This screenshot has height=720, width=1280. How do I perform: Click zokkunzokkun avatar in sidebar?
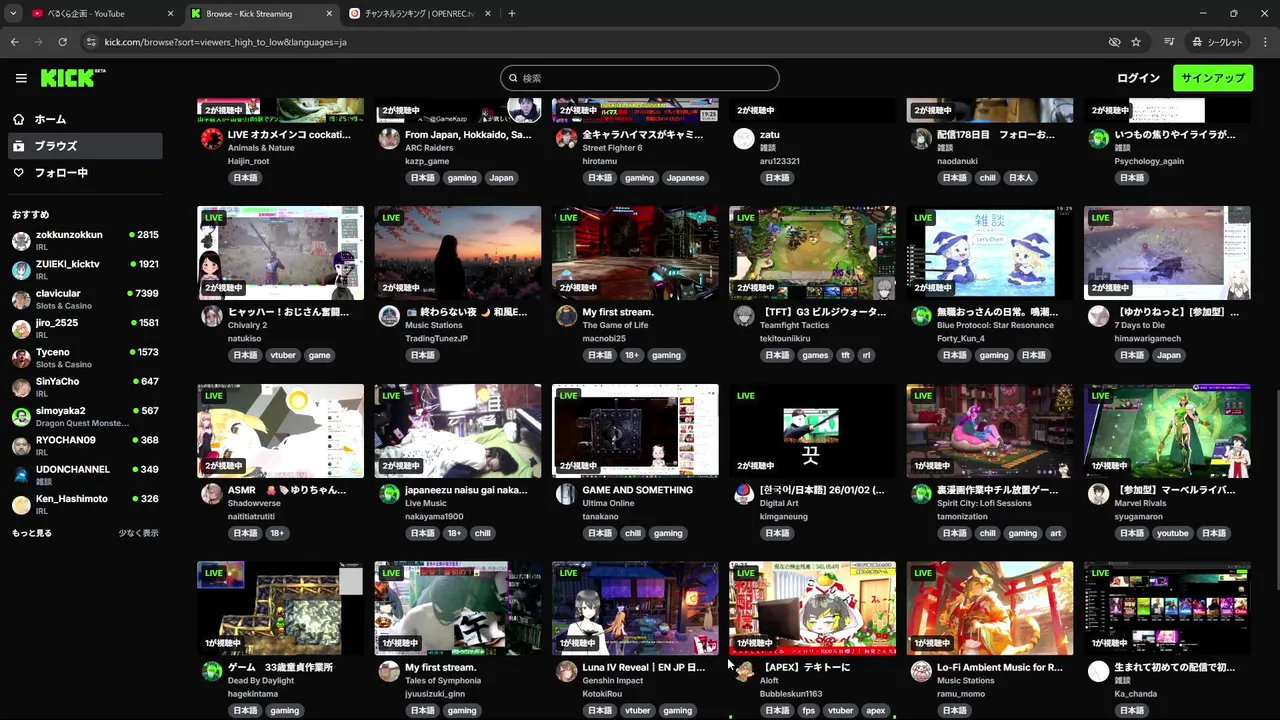click(x=21, y=241)
